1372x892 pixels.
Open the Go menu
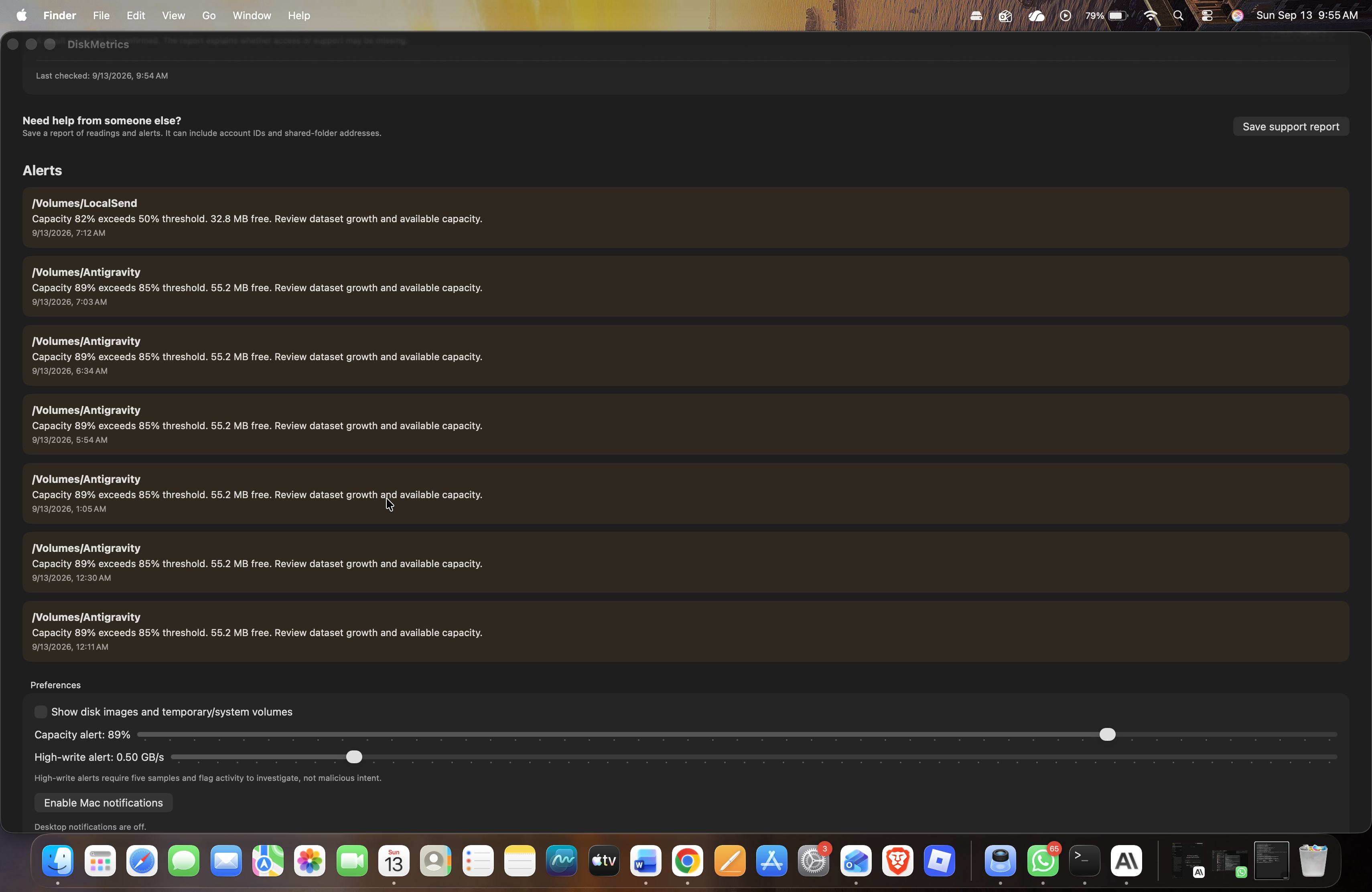point(209,16)
